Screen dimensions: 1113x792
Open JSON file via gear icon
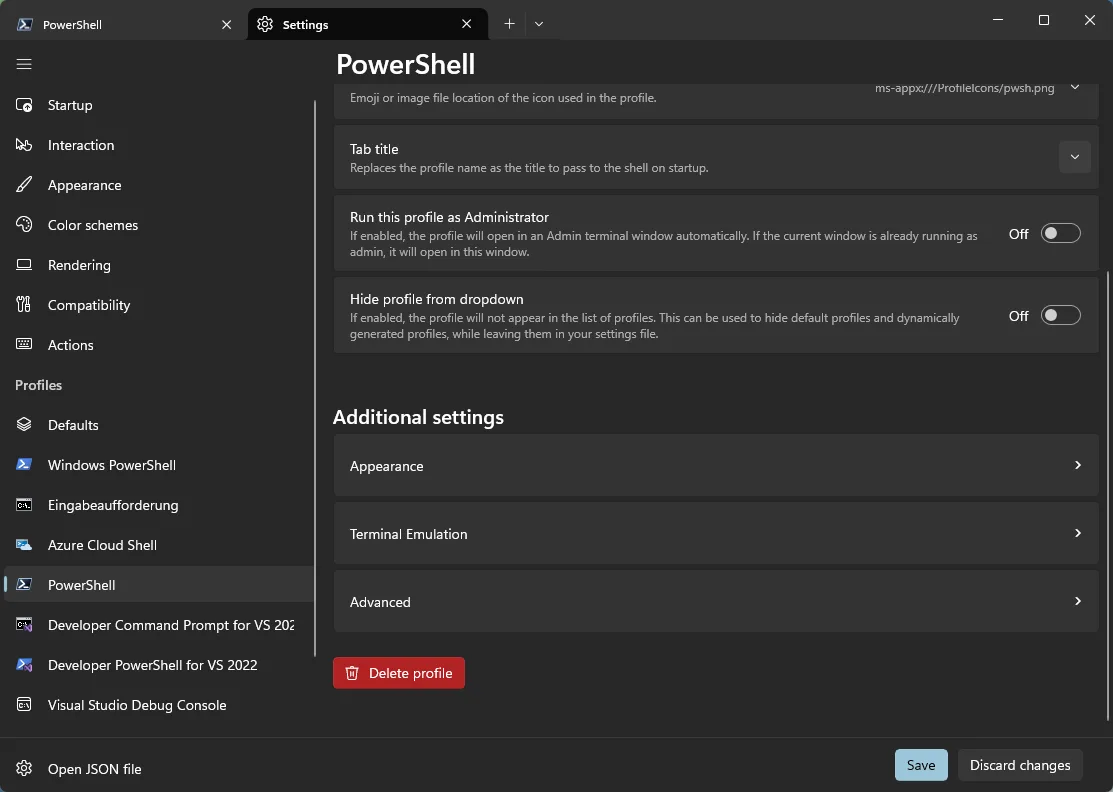(25, 769)
